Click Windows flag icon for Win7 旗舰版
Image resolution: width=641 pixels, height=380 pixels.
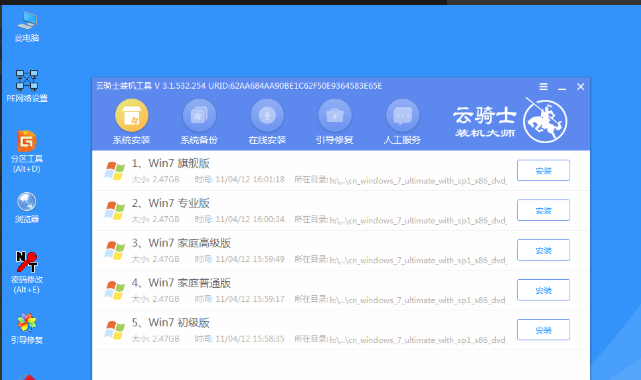[114, 170]
